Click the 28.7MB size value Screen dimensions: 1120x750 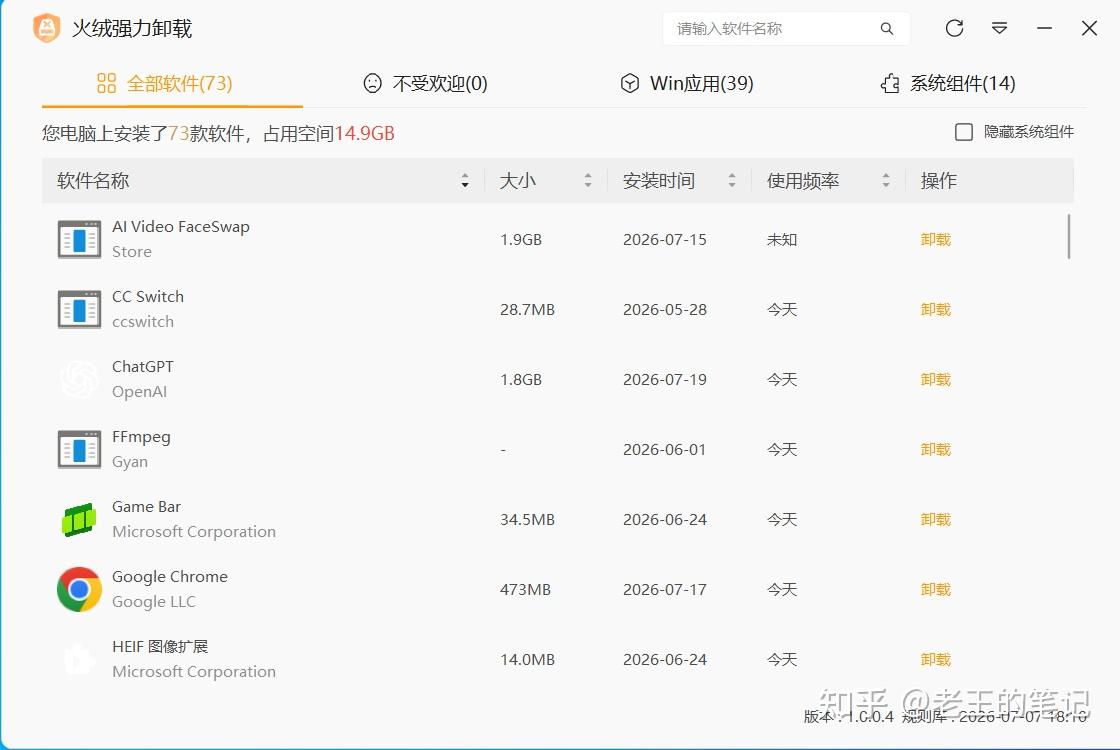tap(527, 309)
